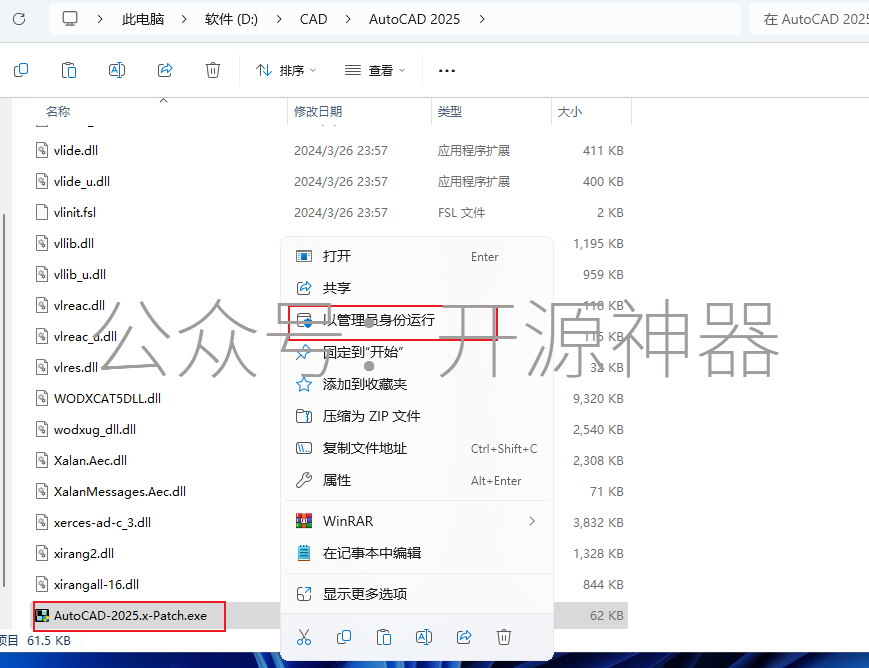Click the Copy icon in the Explorer toolbar

point(21,70)
